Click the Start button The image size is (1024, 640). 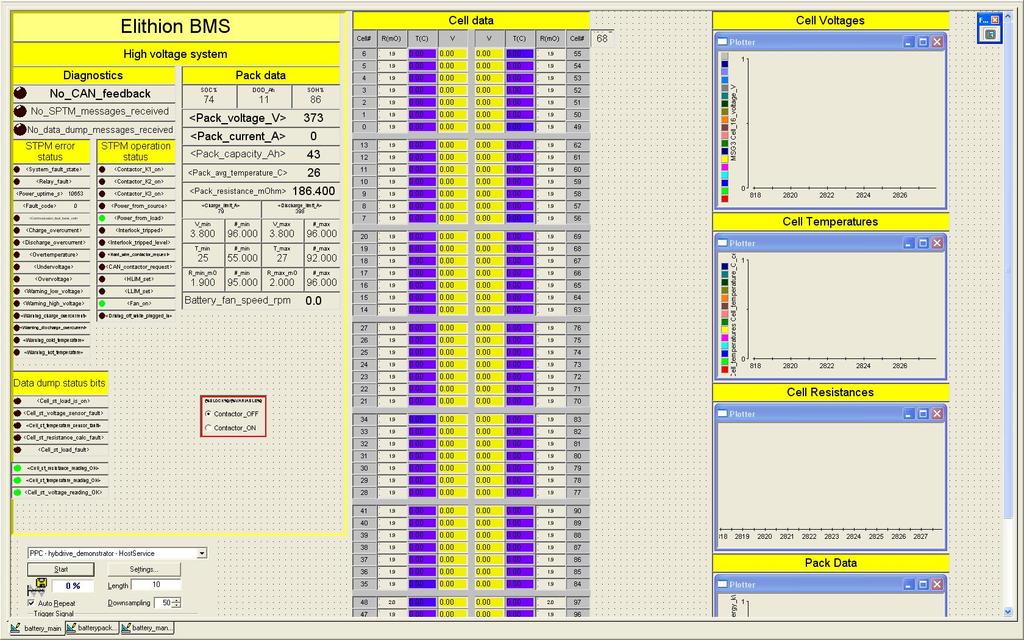(x=61, y=569)
